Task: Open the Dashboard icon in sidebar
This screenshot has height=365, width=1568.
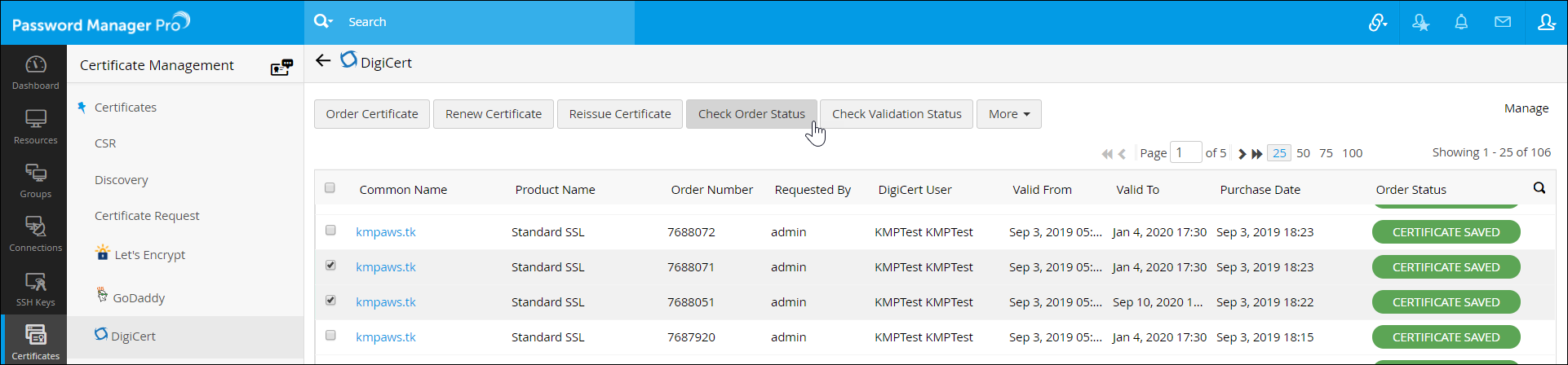Action: (36, 72)
